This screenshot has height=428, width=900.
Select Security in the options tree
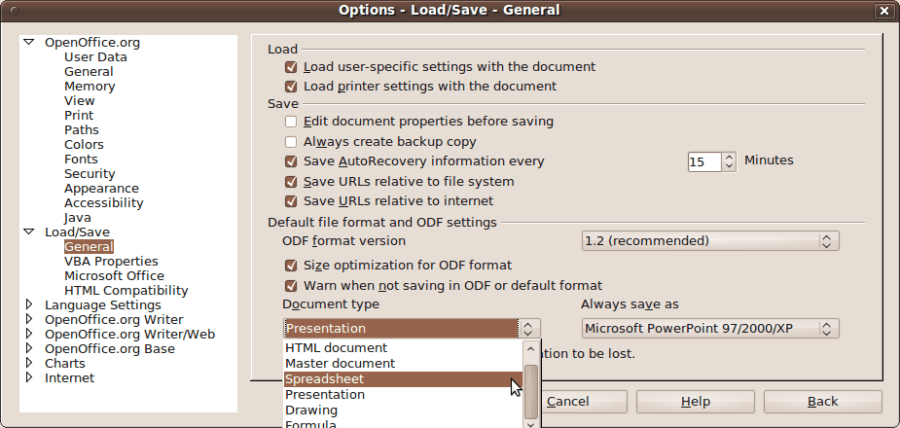[x=90, y=174]
